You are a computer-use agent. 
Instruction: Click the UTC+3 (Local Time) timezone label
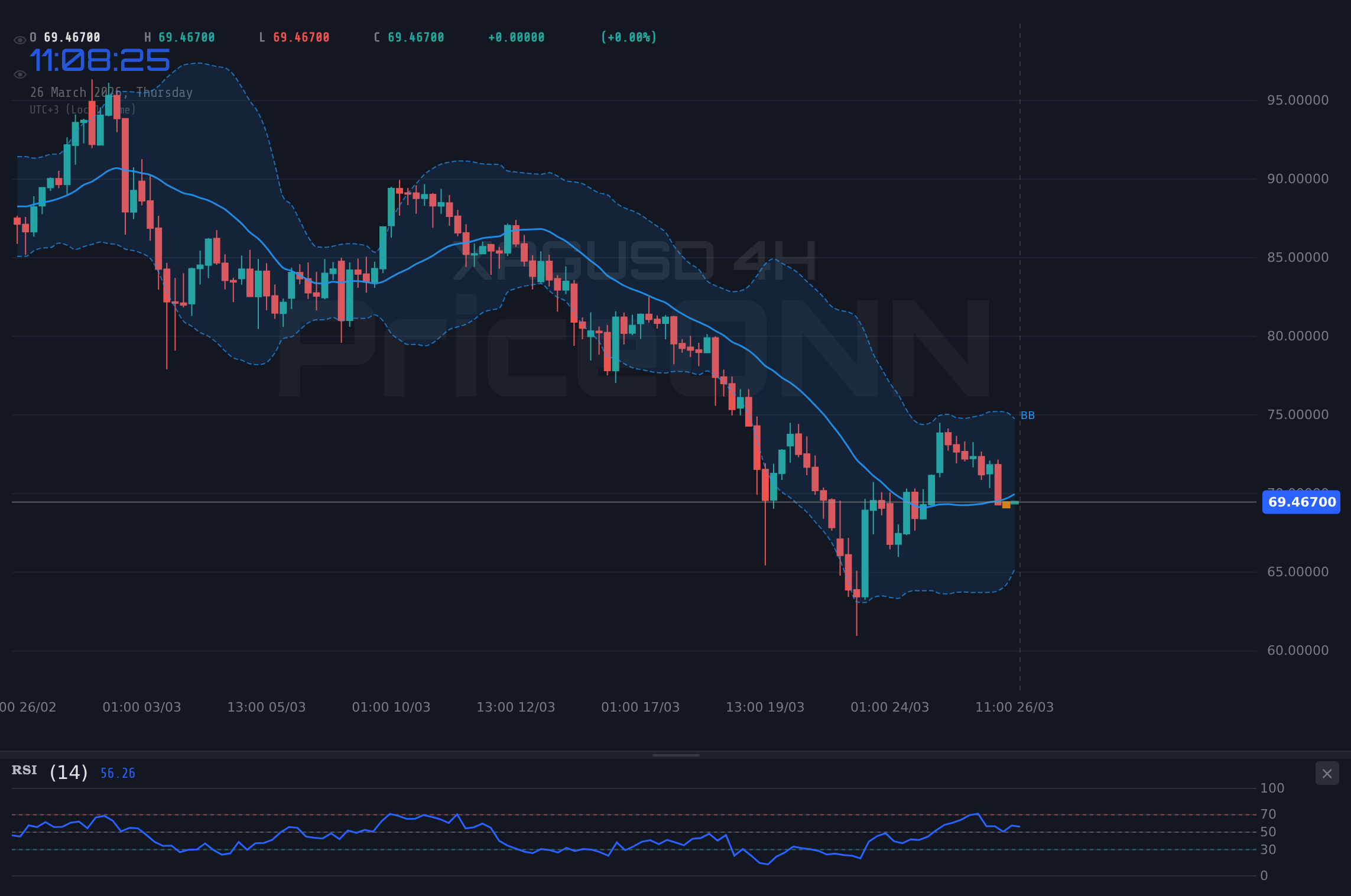coord(83,109)
